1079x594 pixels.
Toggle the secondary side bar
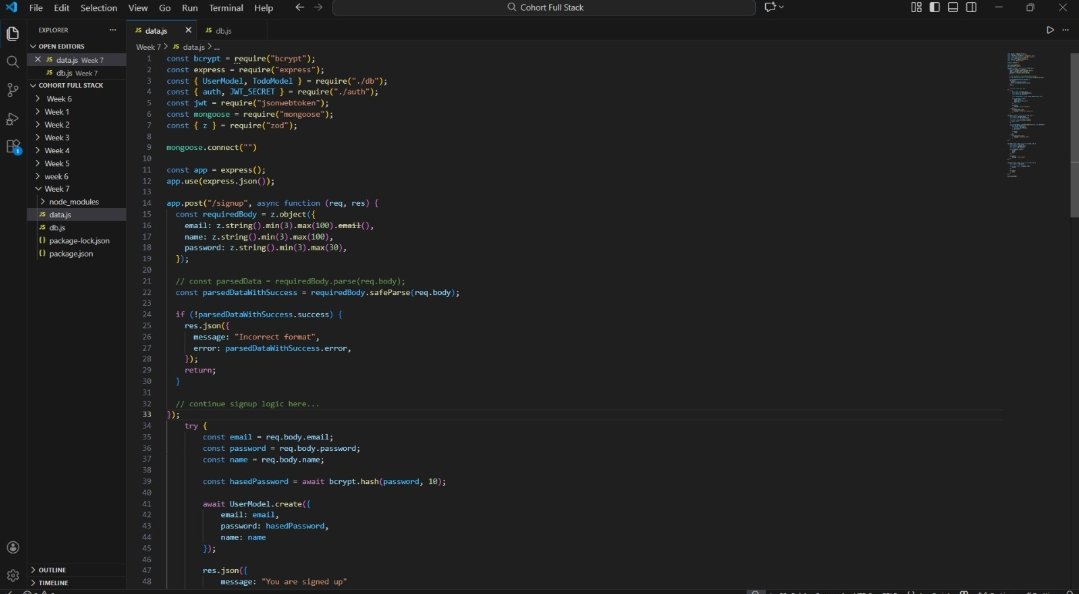971,8
